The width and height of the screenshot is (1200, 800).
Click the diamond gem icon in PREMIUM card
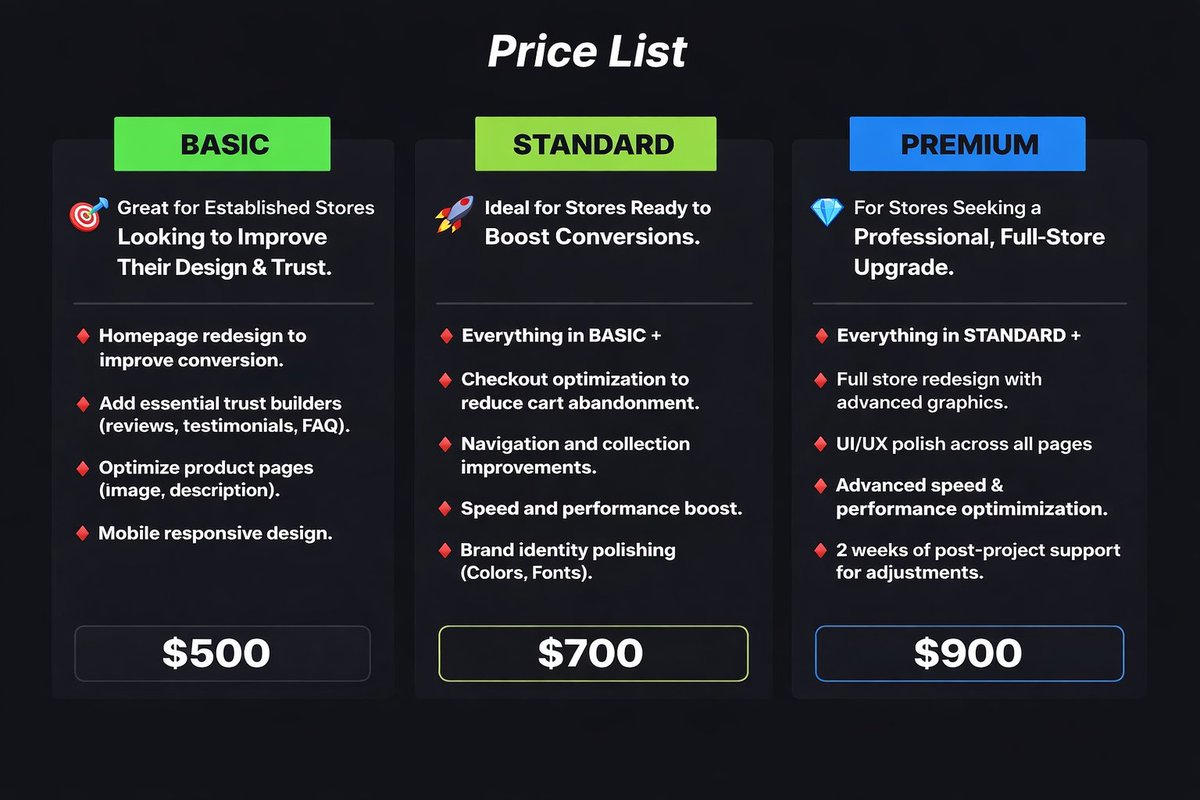coord(826,211)
